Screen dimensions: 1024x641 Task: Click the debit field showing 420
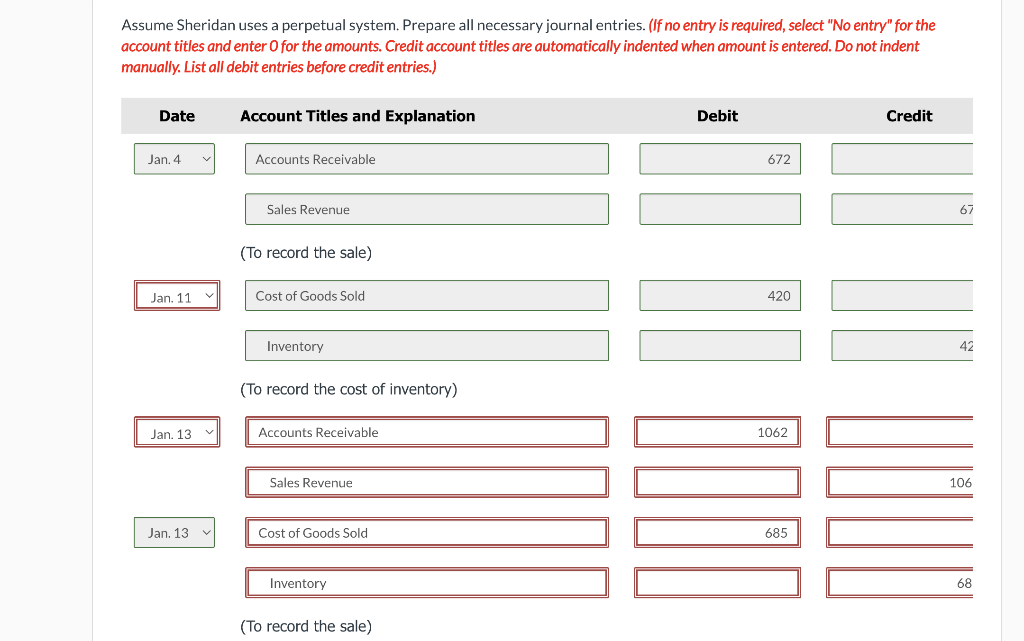(x=720, y=296)
